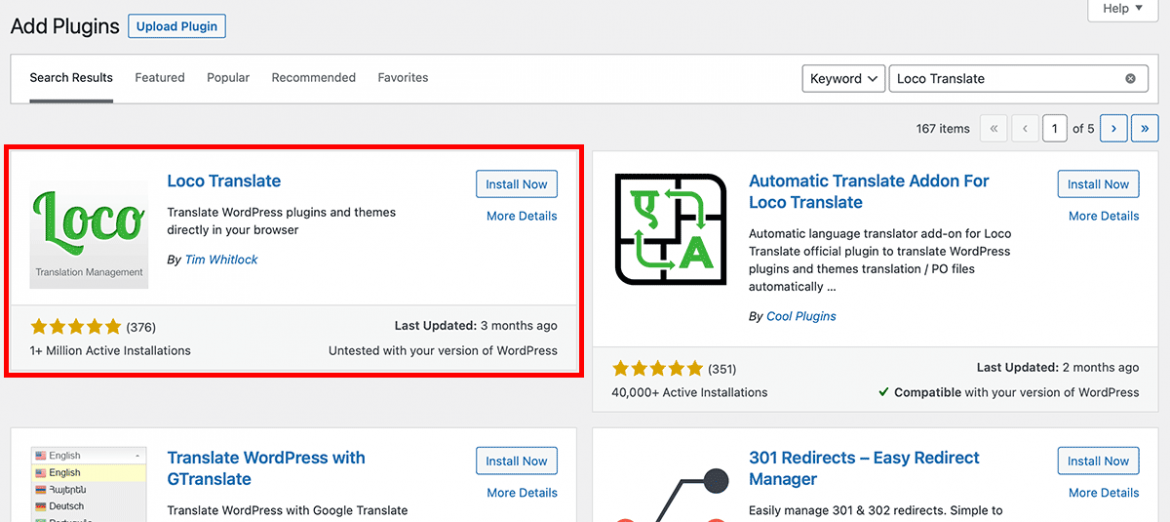Switch to the Popular tab
This screenshot has height=522, width=1170.
pos(228,78)
